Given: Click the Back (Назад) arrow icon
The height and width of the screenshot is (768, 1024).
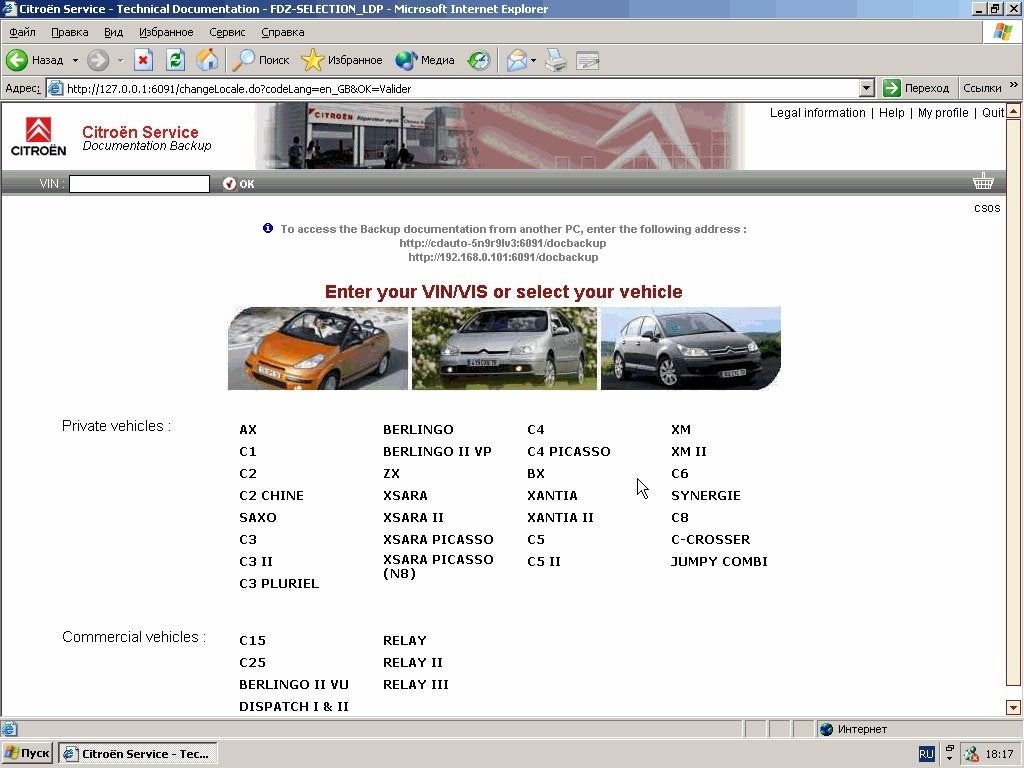Looking at the screenshot, I should tap(17, 61).
